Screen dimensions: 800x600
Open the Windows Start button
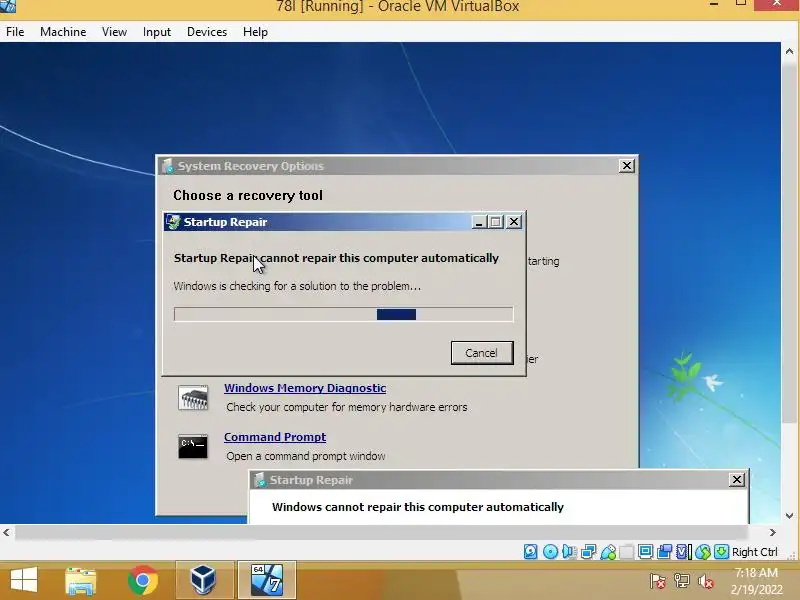[24, 581]
